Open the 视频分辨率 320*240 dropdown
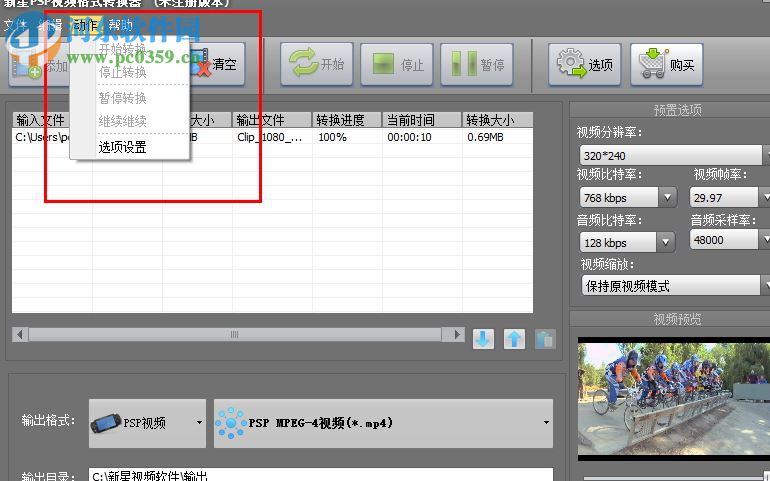The height and width of the screenshot is (481, 770). [x=675, y=156]
